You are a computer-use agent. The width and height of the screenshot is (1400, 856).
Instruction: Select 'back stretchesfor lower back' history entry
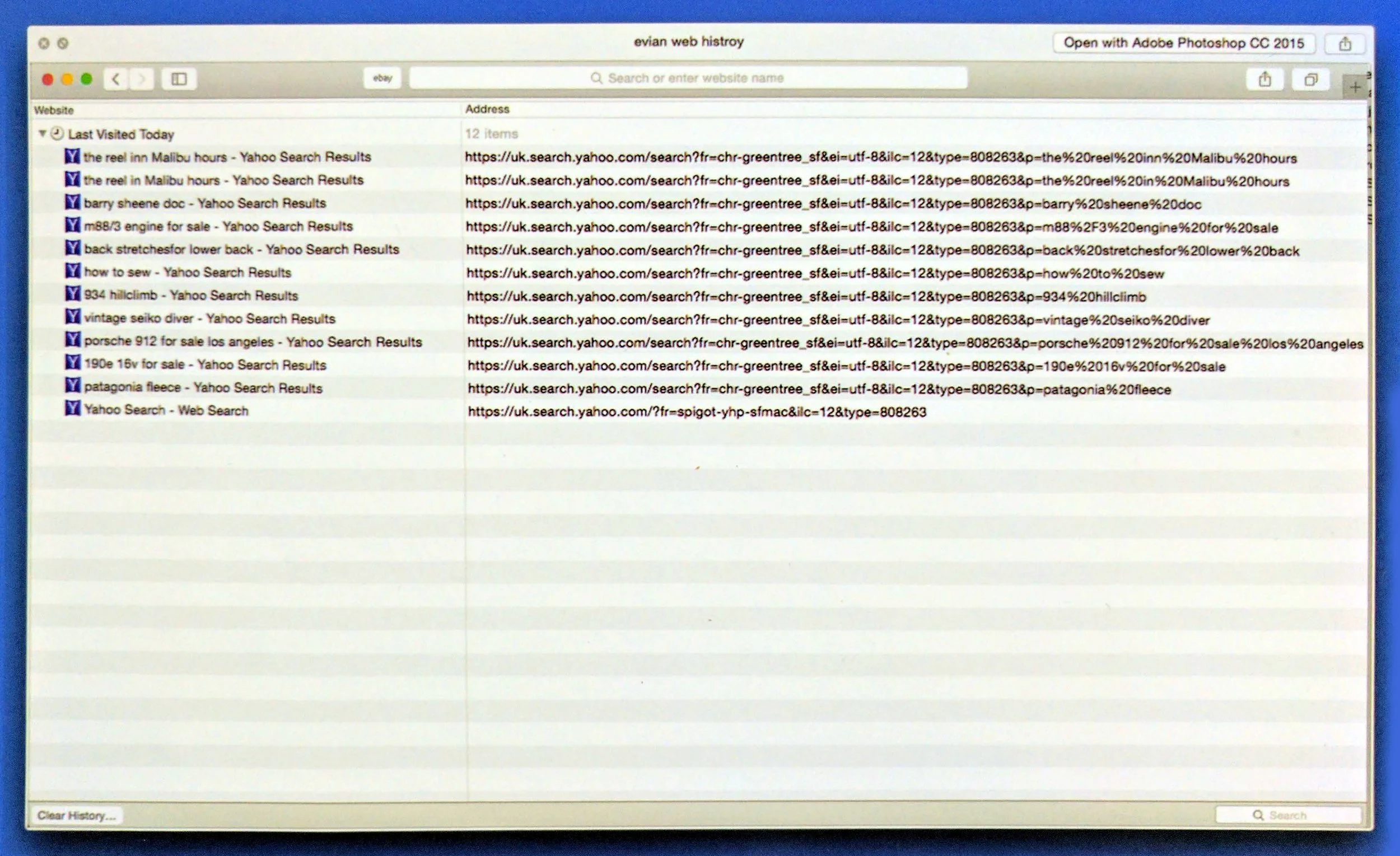pyautogui.click(x=241, y=249)
